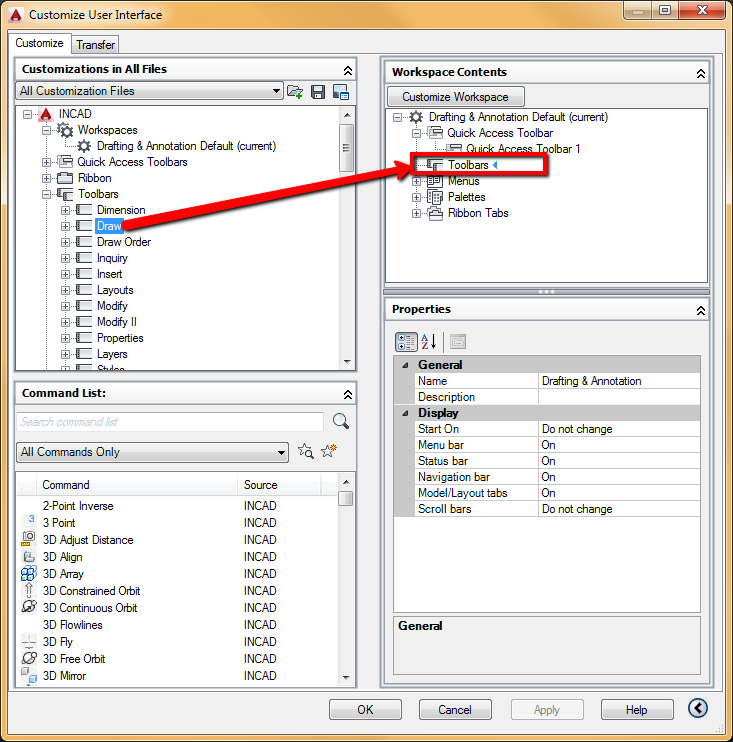Screen dimensions: 733x742
Task: Click the round arrow button beside Help
Action: 698,709
